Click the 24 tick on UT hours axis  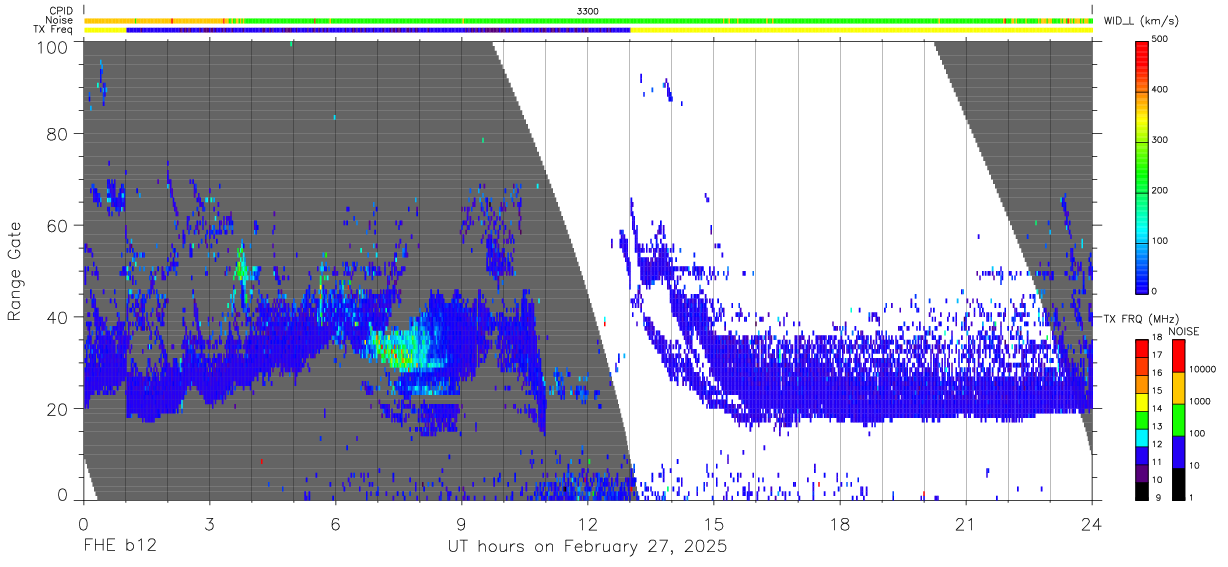pos(1091,524)
